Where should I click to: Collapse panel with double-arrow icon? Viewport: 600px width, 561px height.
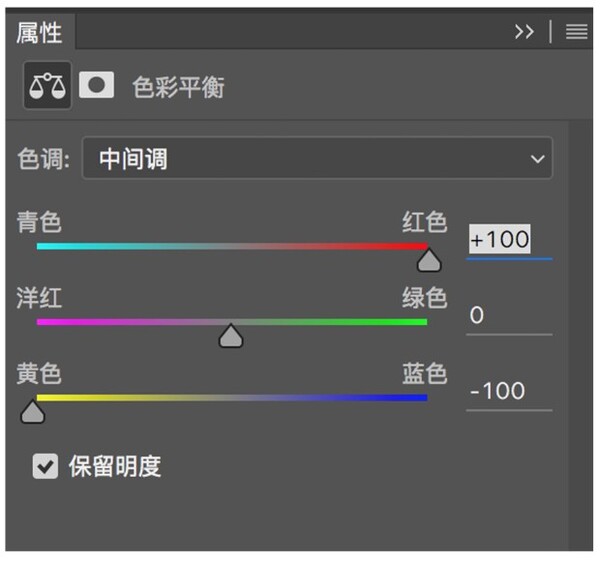pos(524,32)
